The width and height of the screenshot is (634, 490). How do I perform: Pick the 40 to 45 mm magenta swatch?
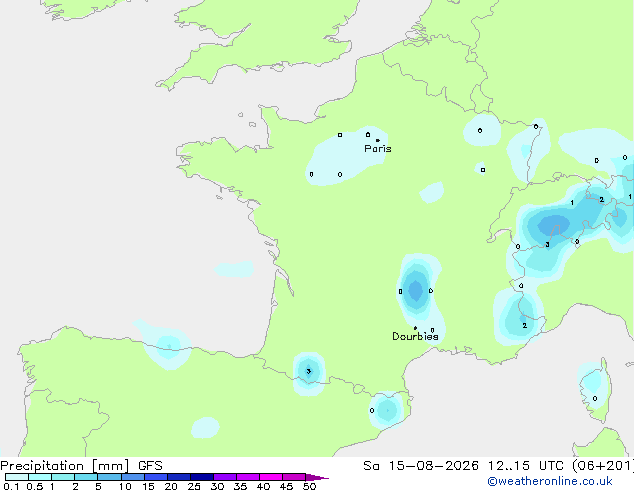tap(271, 477)
